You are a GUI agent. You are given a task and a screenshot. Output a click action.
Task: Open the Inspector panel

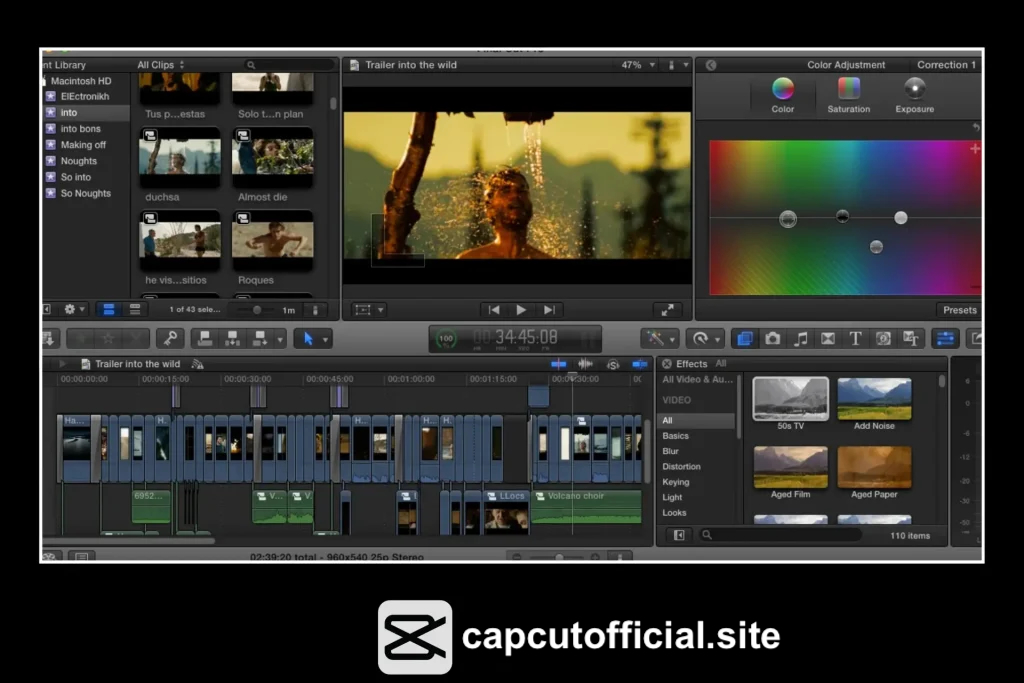pyautogui.click(x=946, y=338)
